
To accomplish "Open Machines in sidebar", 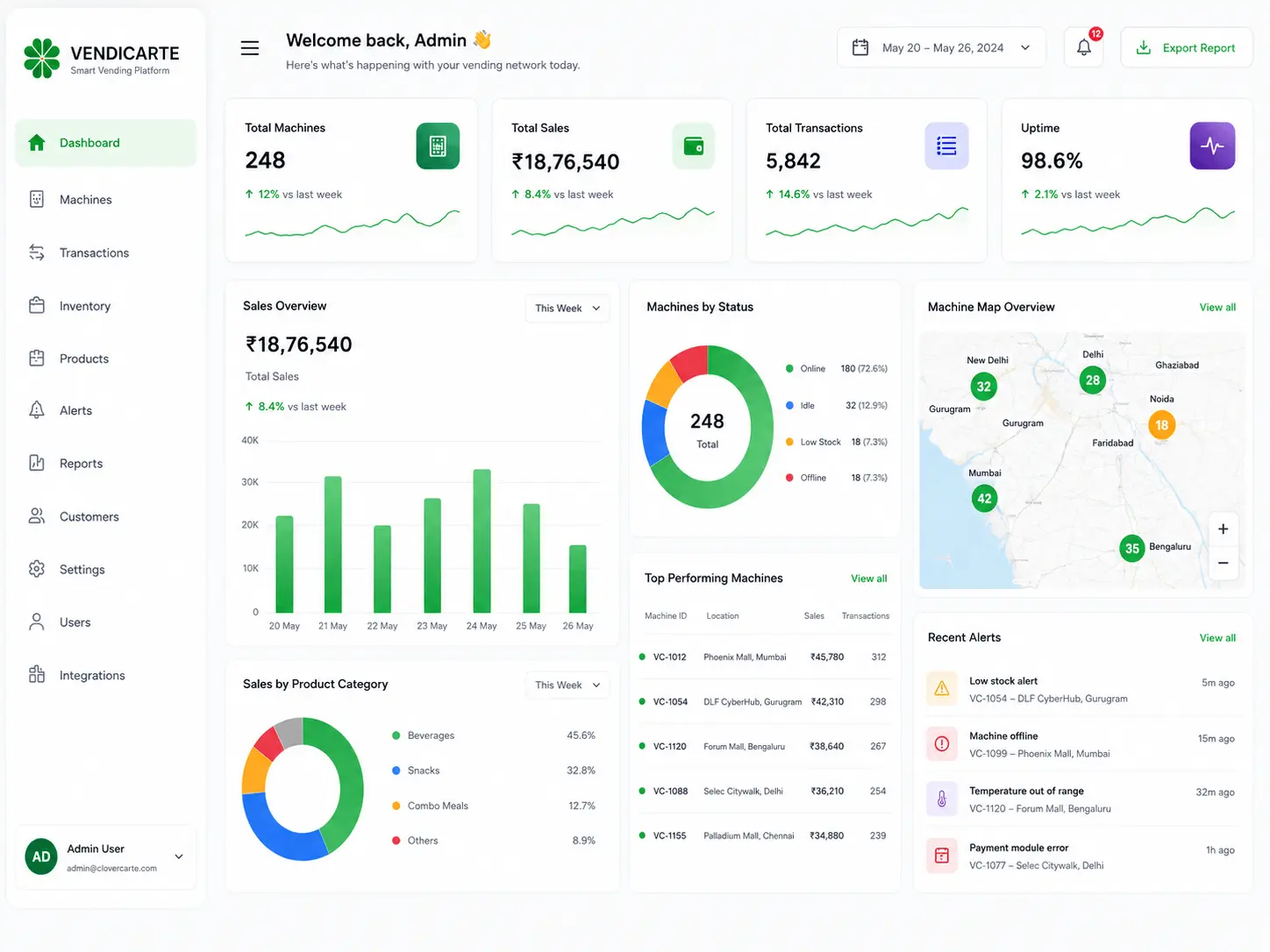I will pyautogui.click(x=106, y=199).
